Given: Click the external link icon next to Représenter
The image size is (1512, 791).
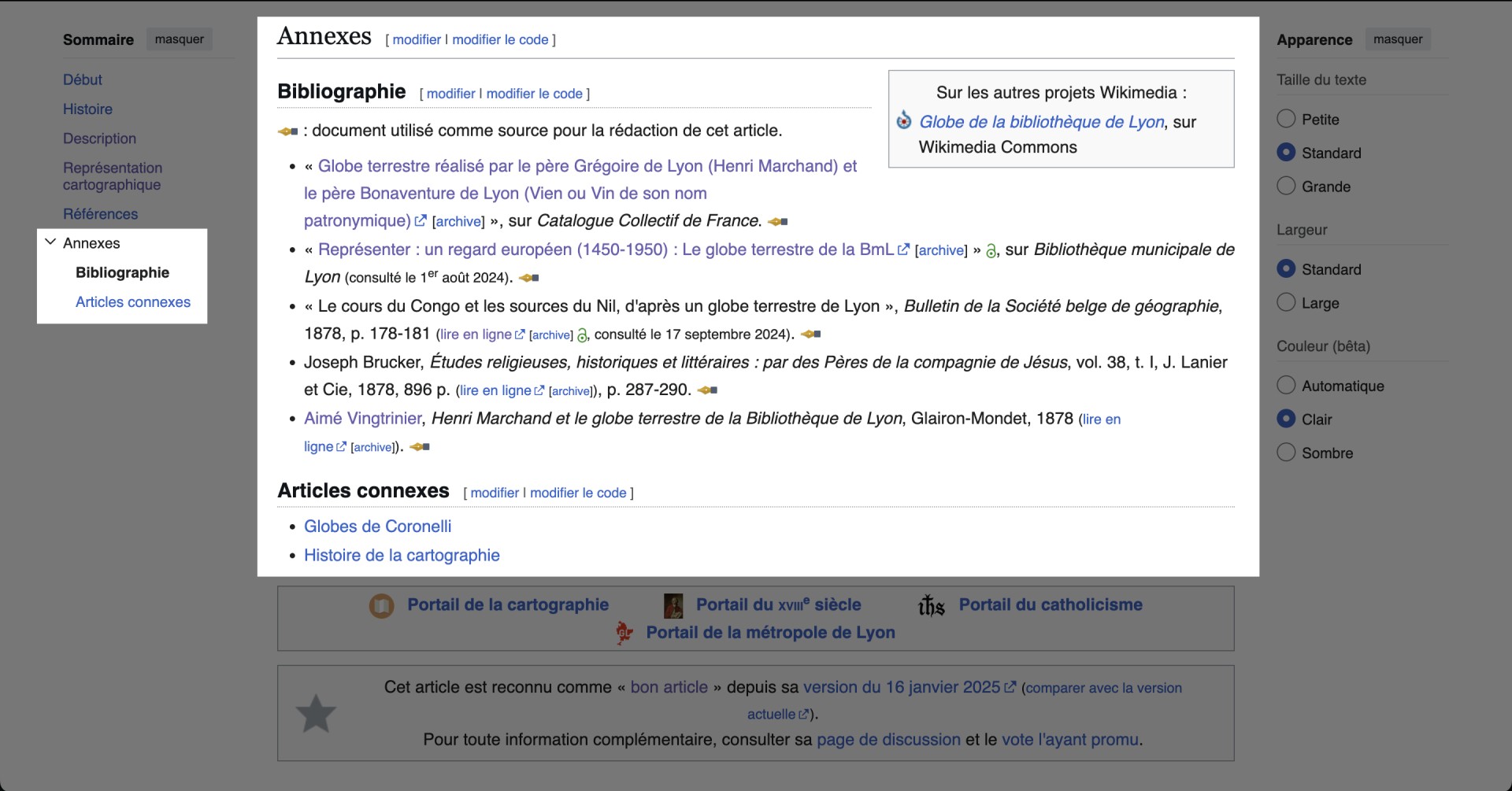Looking at the screenshot, I should point(903,249).
